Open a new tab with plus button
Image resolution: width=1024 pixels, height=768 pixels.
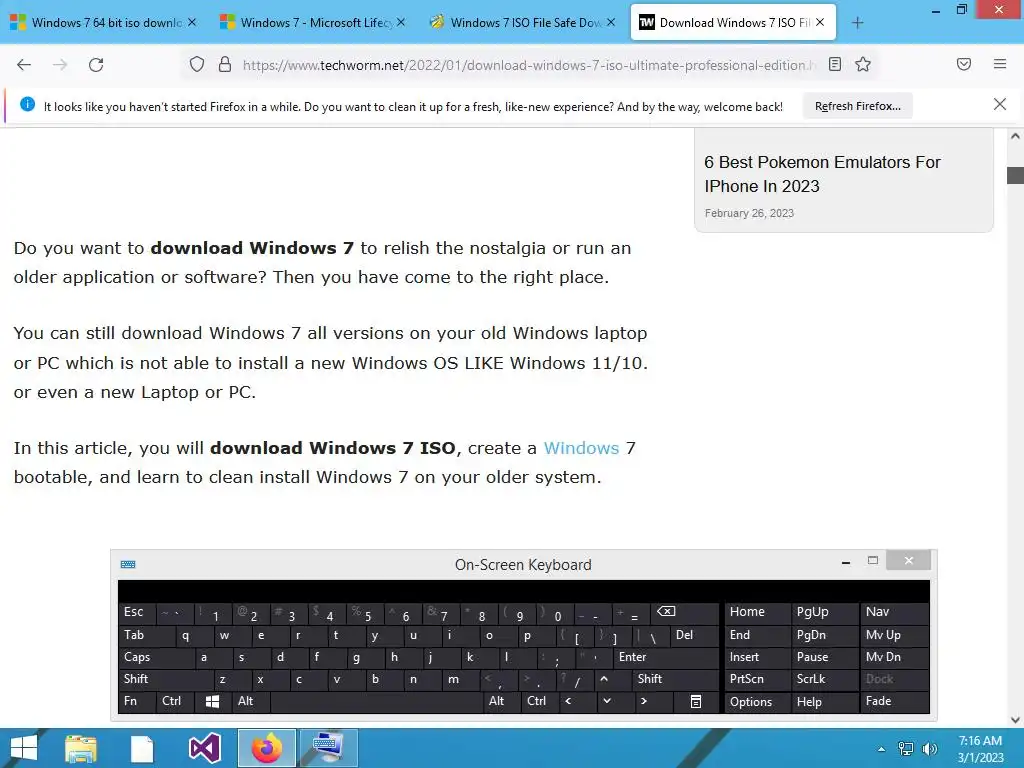[857, 23]
